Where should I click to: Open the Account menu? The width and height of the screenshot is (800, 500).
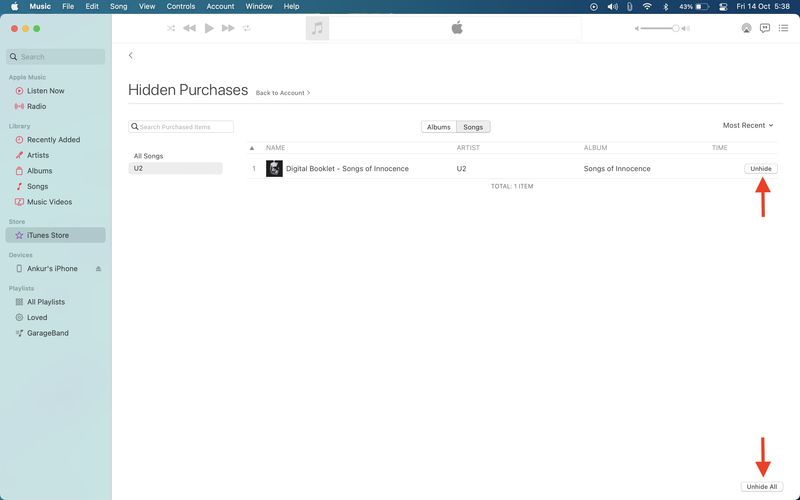220,7
